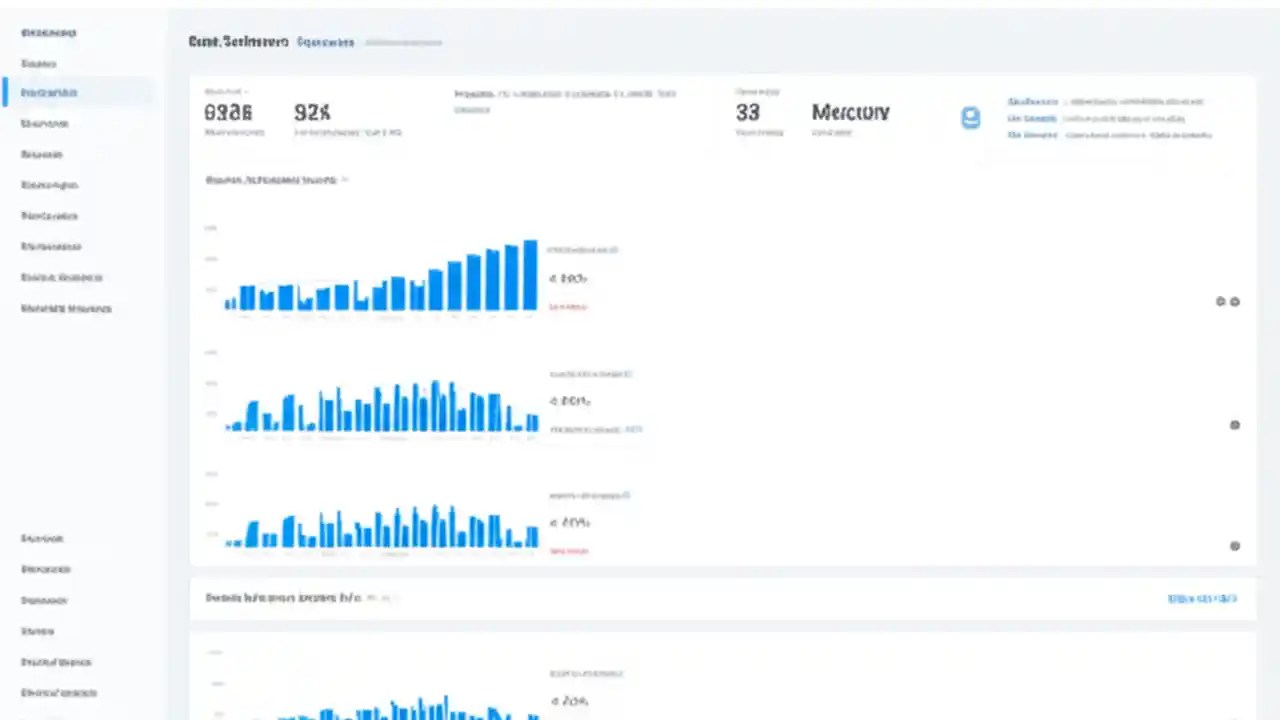Viewport: 1280px width, 720px height.
Task: Click the gear icon next to the bottom chart
Action: 1235,546
